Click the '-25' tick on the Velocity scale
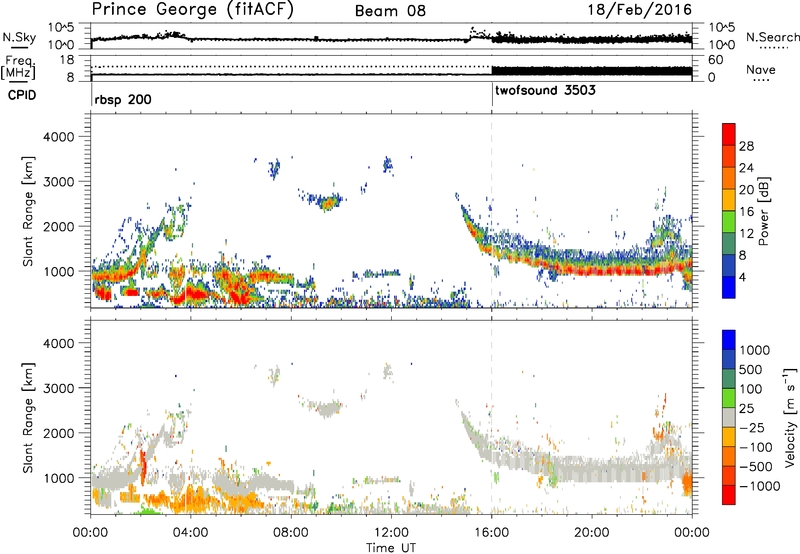The width and height of the screenshot is (800, 554). (752, 427)
